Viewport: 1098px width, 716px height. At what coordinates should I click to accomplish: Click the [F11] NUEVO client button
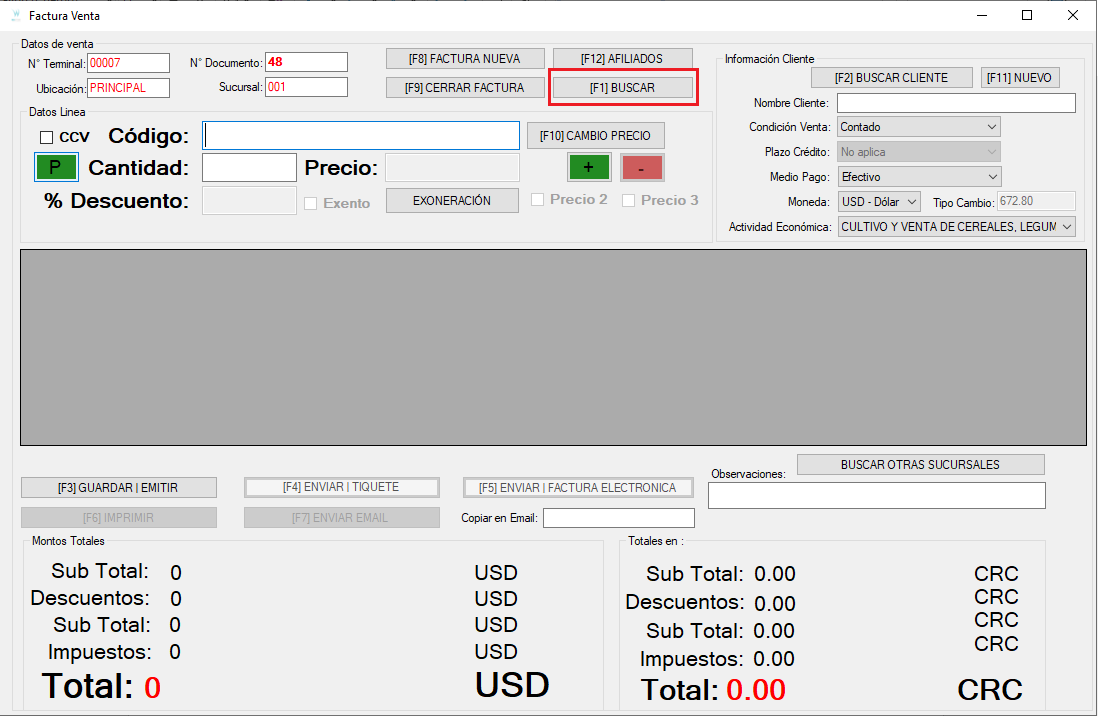1020,78
